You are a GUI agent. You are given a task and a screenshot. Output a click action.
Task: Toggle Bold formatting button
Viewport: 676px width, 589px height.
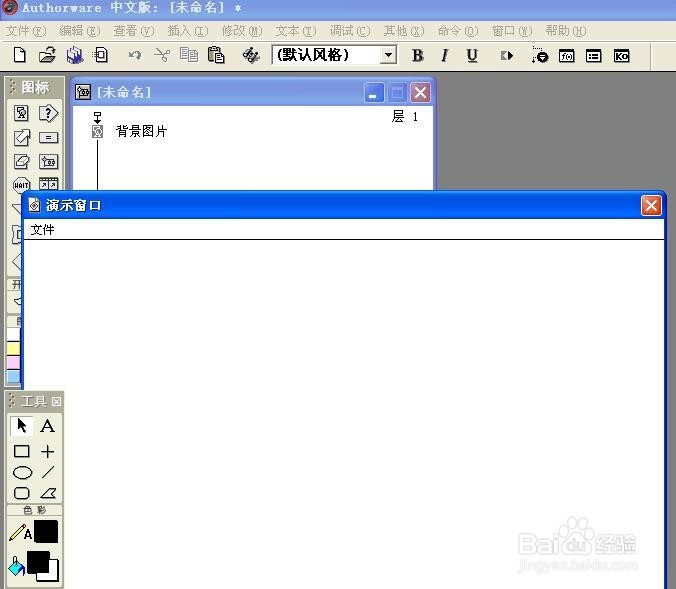[x=417, y=55]
